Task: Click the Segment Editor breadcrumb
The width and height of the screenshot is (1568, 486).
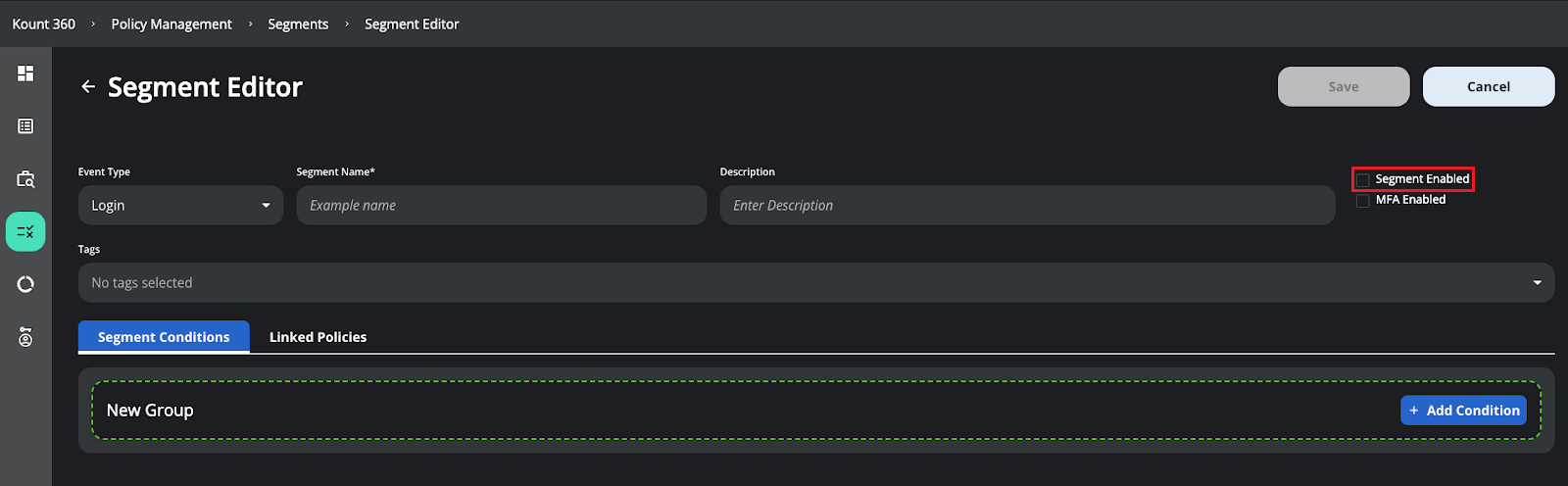Action: click(x=412, y=24)
